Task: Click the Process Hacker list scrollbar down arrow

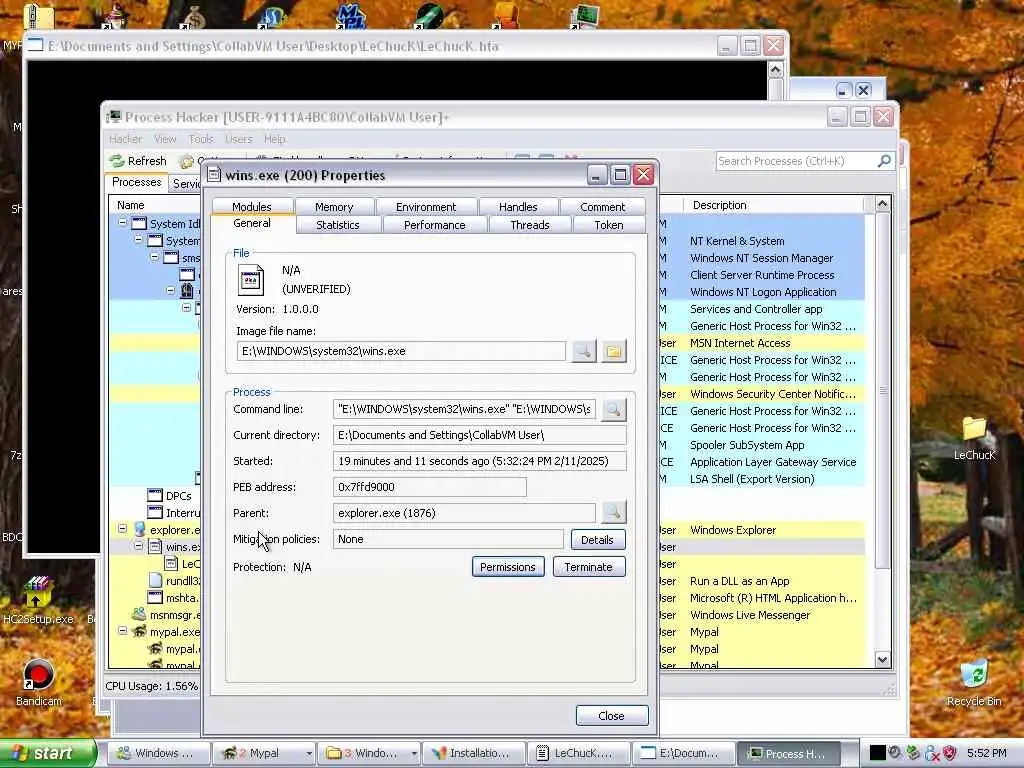Action: tap(882, 660)
